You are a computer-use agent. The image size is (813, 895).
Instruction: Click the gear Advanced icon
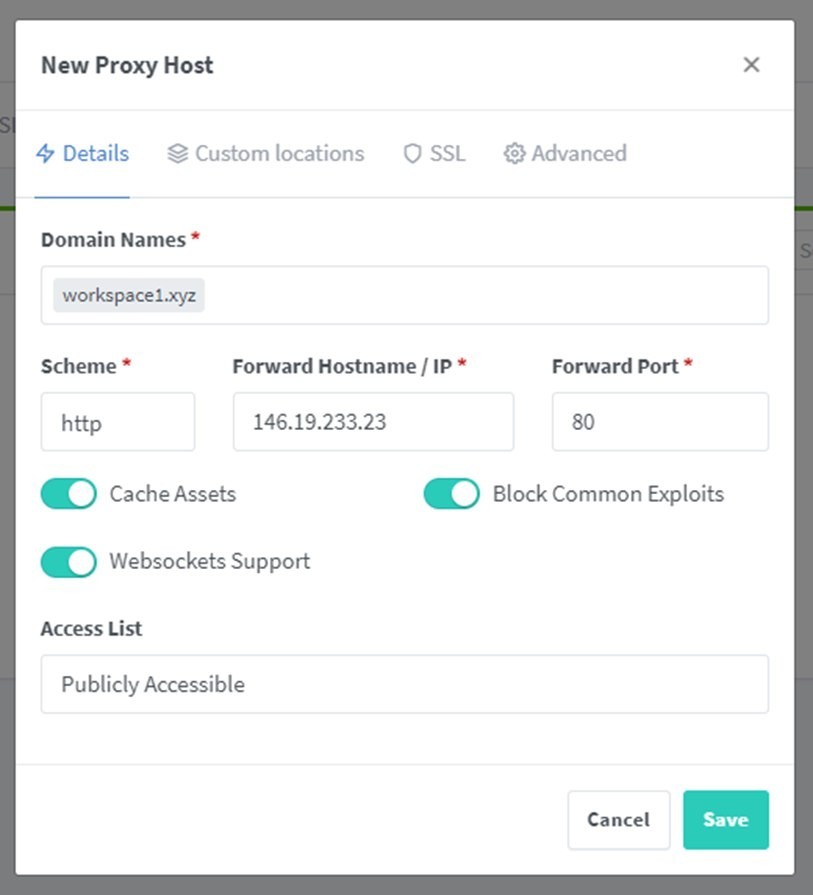514,154
